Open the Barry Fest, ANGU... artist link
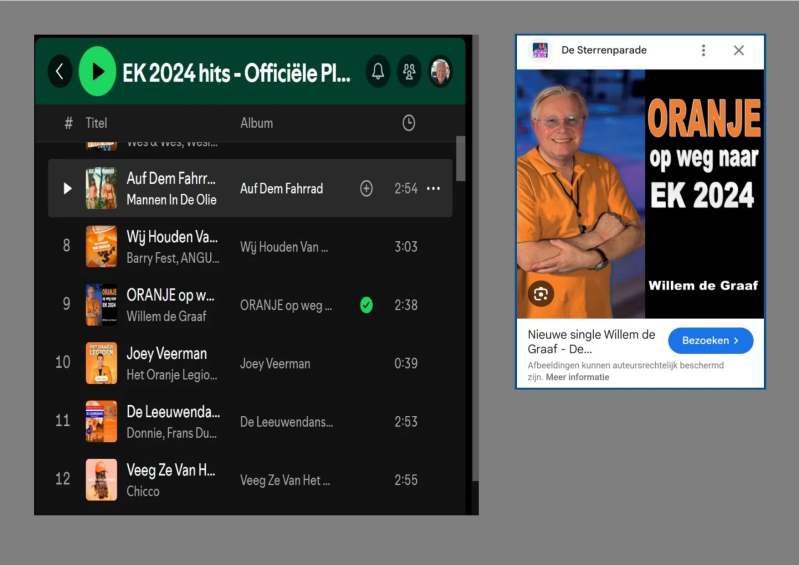Screen dimensions: 799x565 pos(173,258)
